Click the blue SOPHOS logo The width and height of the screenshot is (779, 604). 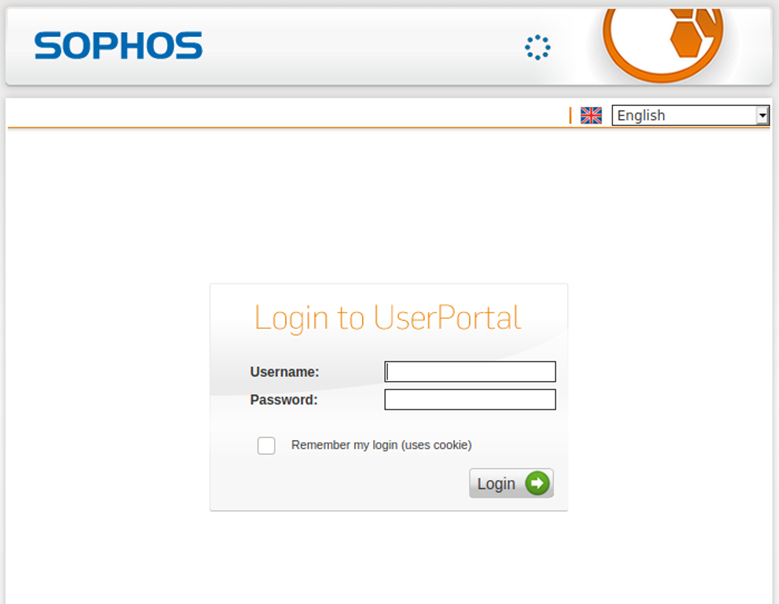pyautogui.click(x=118, y=45)
